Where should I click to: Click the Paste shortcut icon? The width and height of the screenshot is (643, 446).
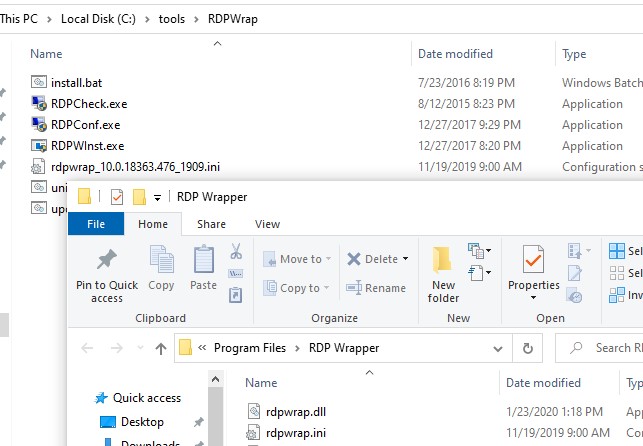[x=235, y=295]
